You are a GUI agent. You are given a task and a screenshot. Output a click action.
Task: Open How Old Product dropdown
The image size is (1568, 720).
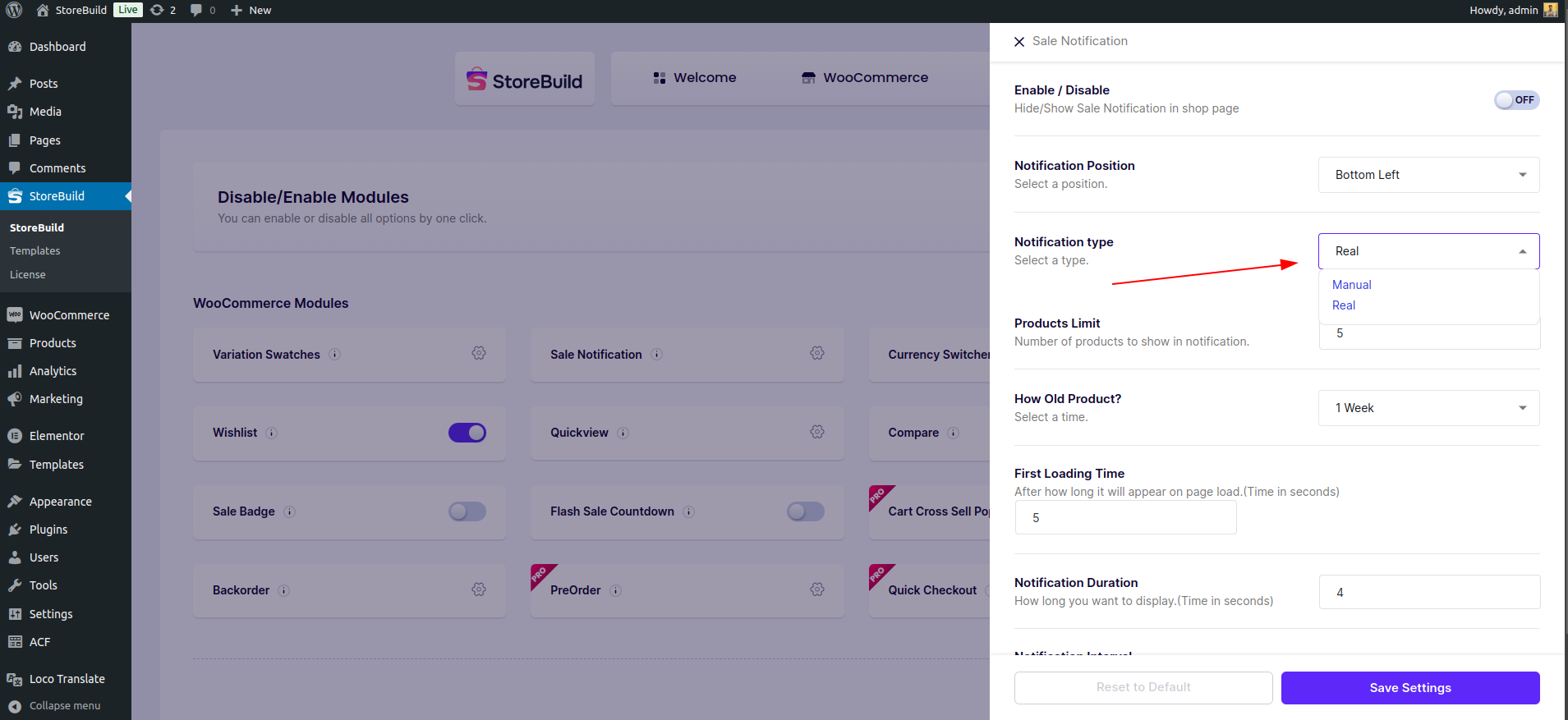click(1428, 408)
